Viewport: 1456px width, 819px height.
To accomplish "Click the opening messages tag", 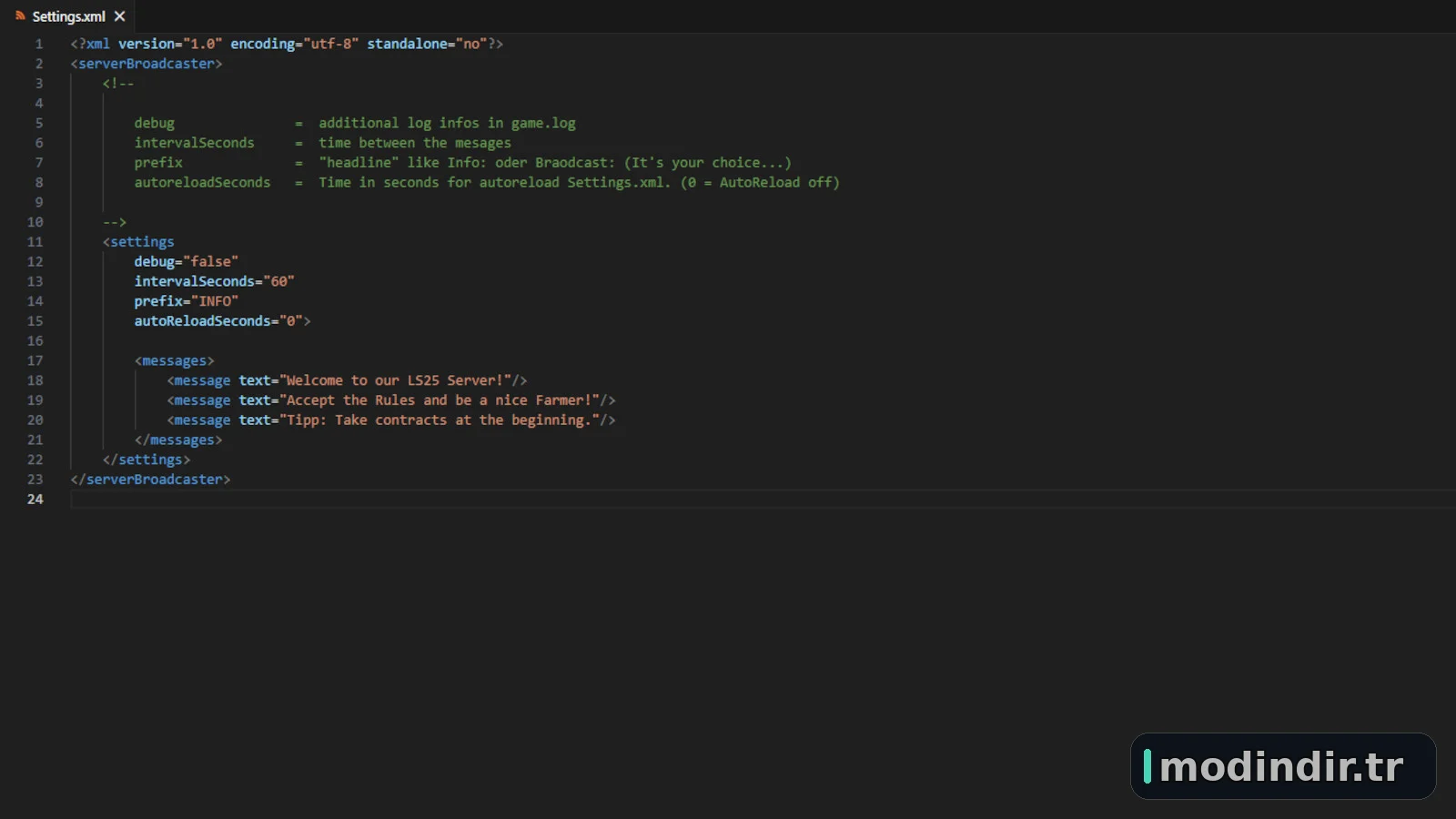I will tap(174, 361).
